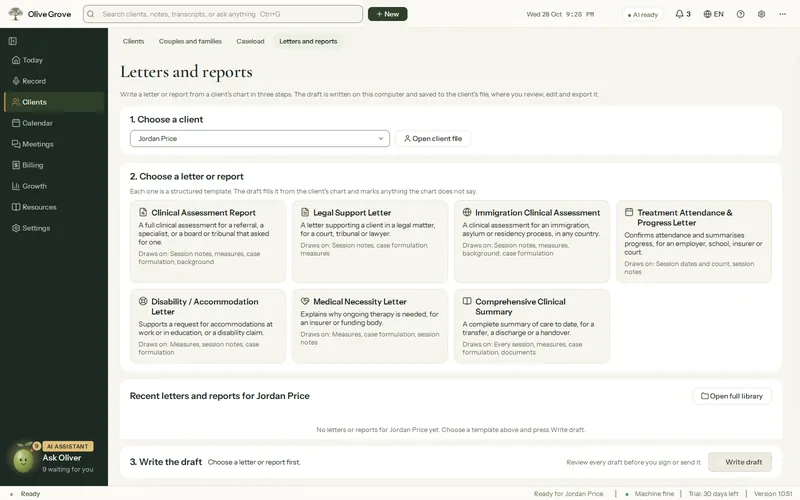Click the date and time display
Viewport: 800px width, 500px height.
click(560, 14)
